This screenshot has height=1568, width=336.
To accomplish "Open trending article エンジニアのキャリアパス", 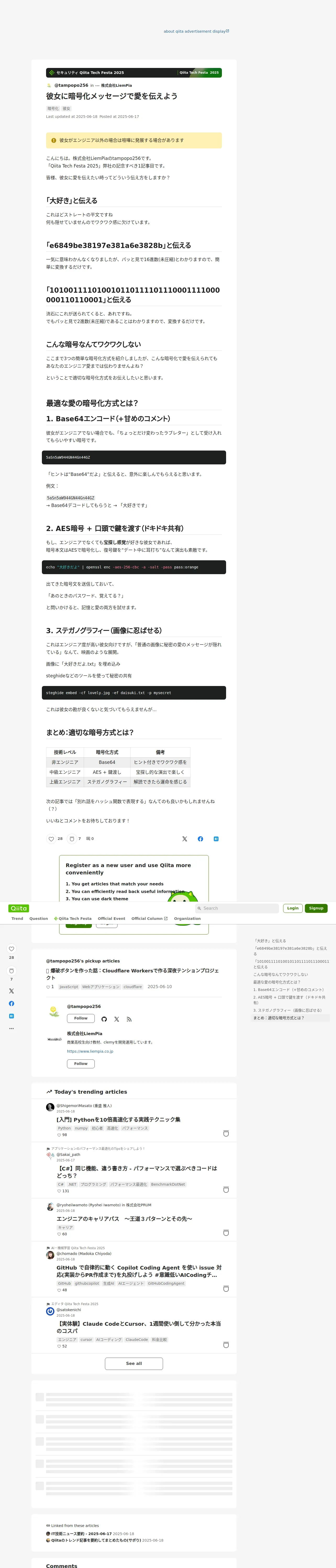I will (x=124, y=1219).
